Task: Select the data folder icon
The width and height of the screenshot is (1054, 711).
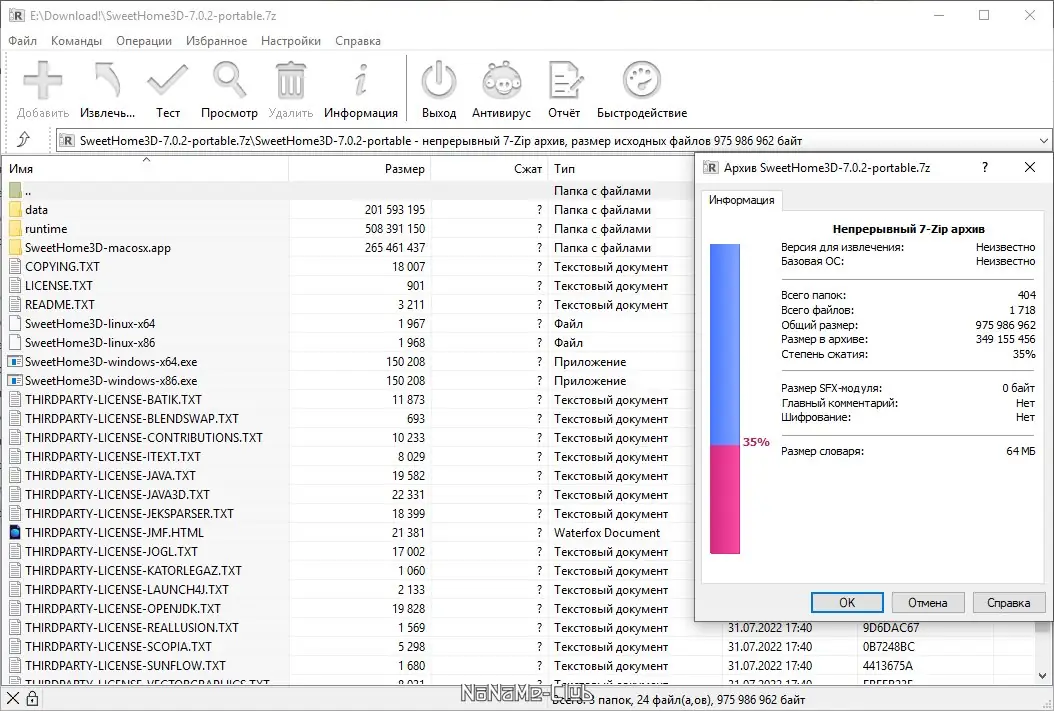Action: pyautogui.click(x=15, y=210)
